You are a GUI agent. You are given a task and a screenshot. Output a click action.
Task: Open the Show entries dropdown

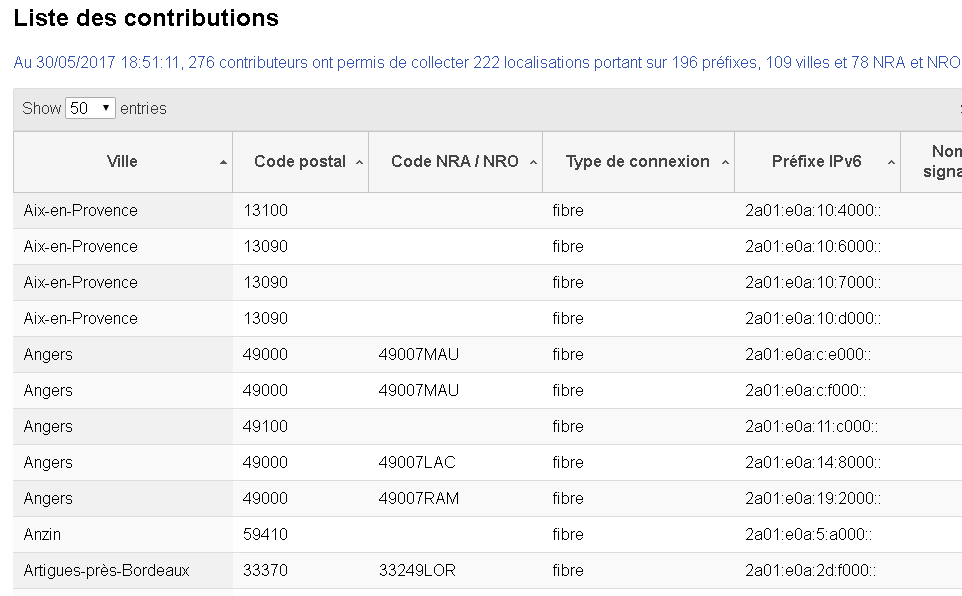click(x=90, y=108)
